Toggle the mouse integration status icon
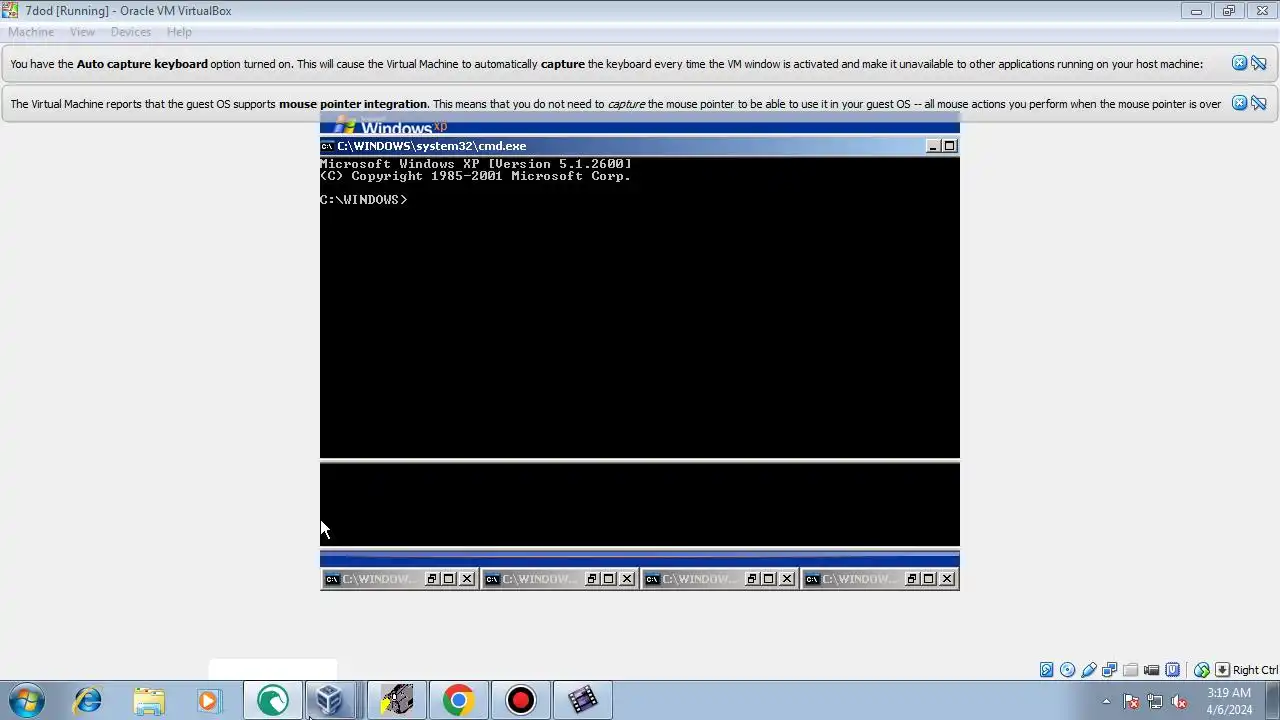This screenshot has height=720, width=1280. coord(1201,670)
